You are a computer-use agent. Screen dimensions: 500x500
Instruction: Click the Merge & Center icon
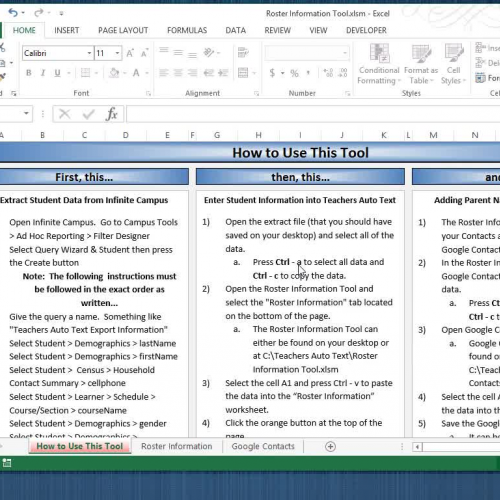243,73
